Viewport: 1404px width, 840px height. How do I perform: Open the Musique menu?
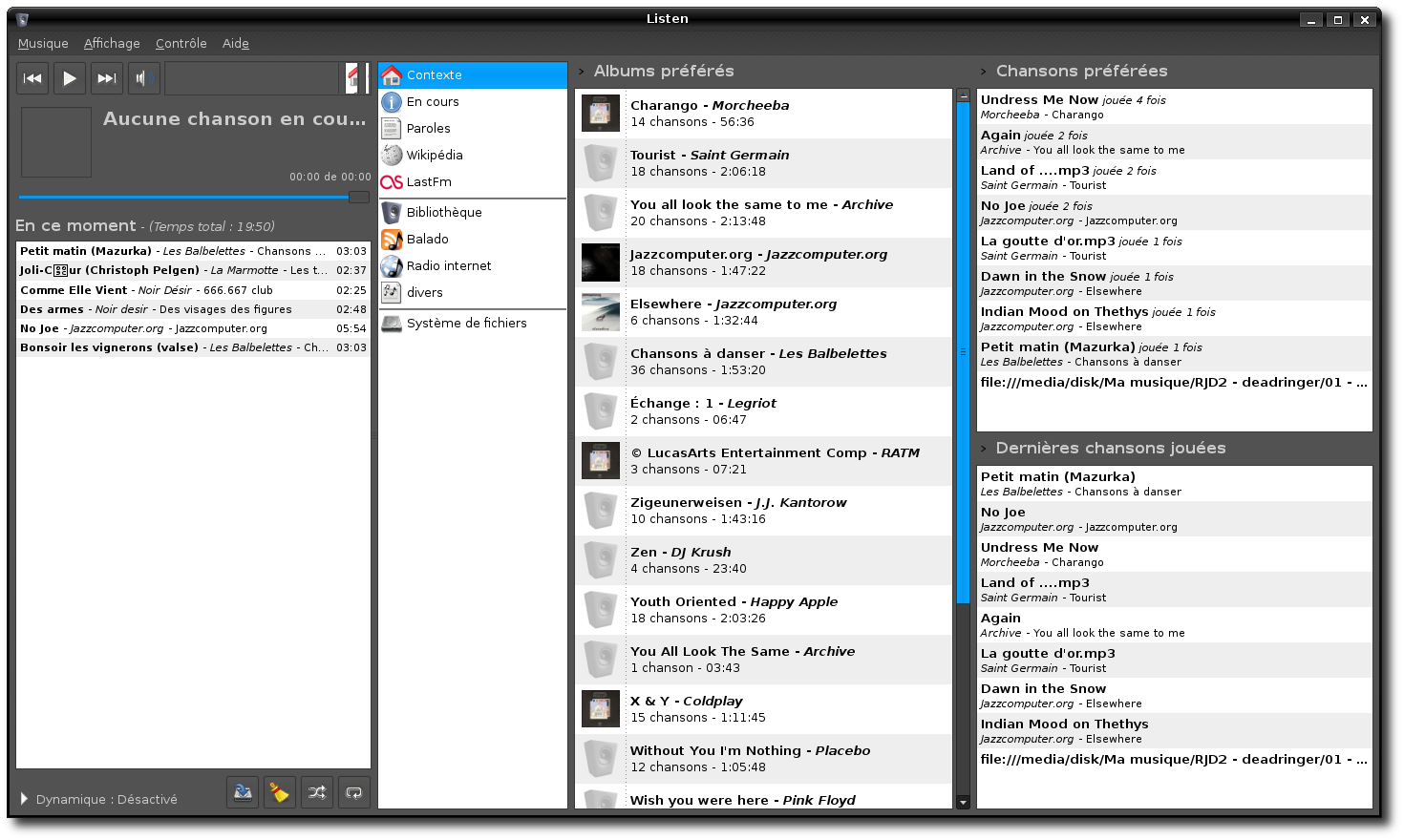tap(43, 43)
